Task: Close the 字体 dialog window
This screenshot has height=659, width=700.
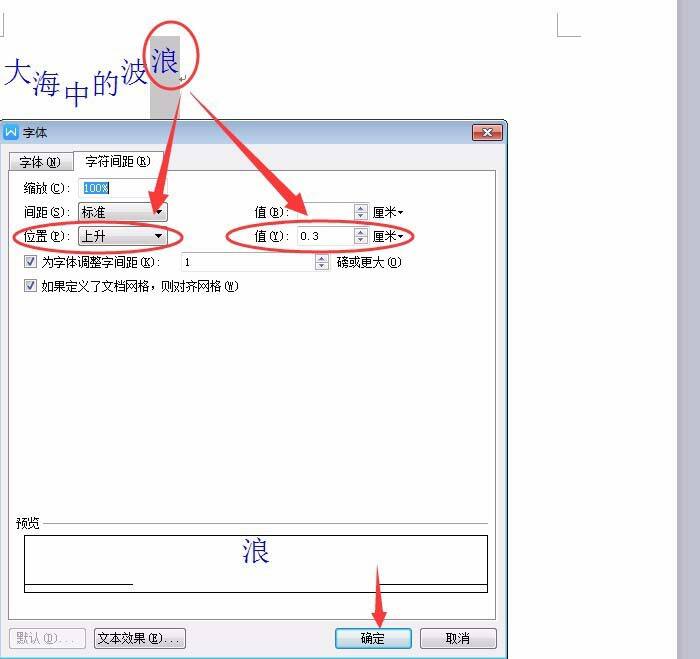Action: pyautogui.click(x=488, y=133)
